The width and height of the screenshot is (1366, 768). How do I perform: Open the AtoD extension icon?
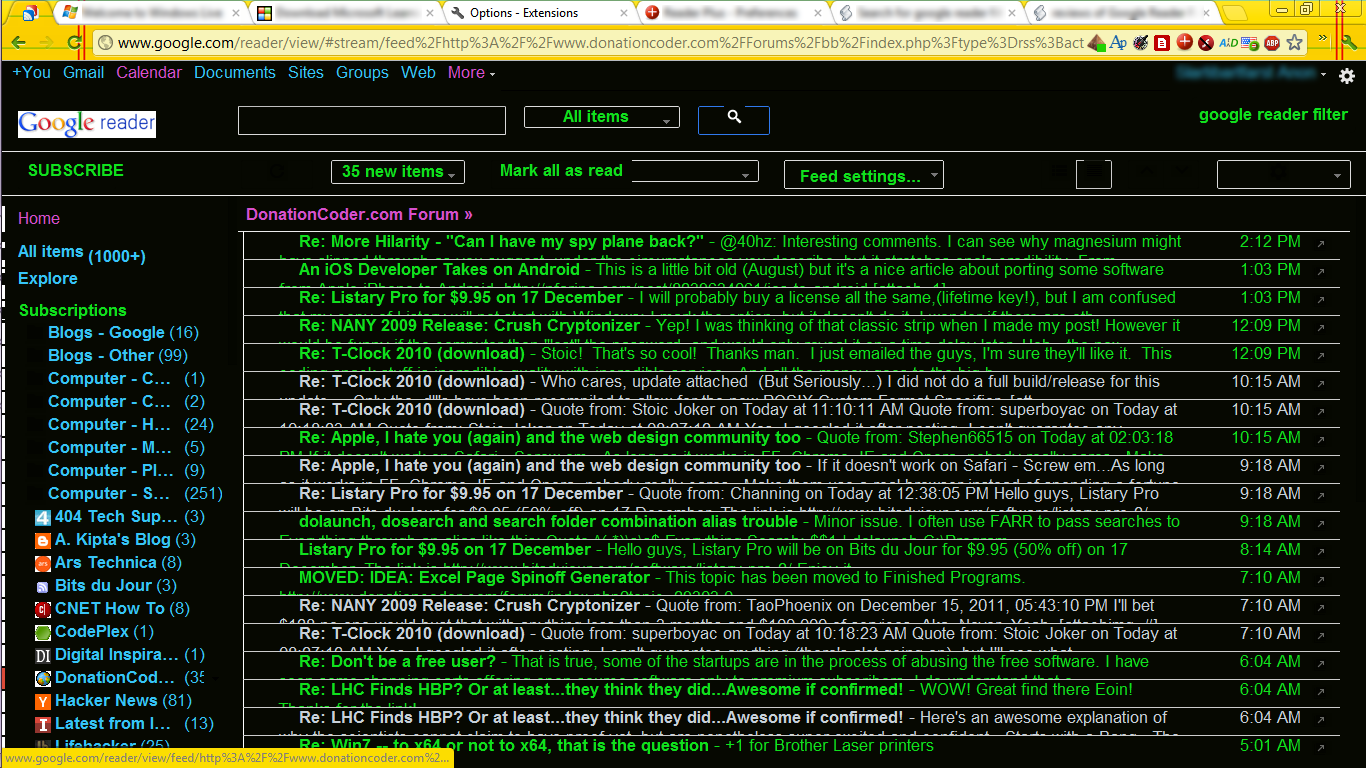click(x=1228, y=43)
